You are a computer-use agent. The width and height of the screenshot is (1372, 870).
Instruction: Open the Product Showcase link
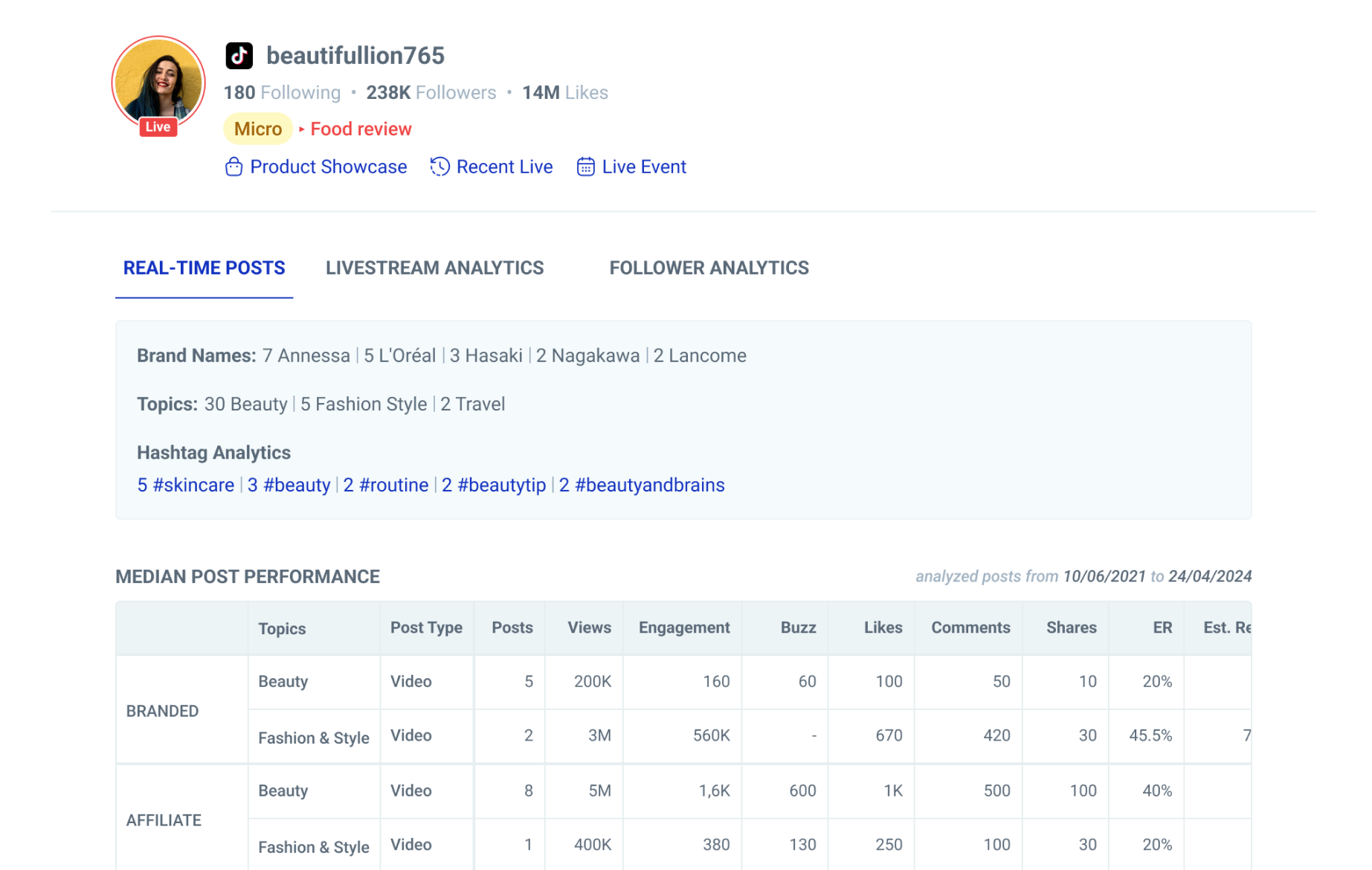pyautogui.click(x=328, y=167)
